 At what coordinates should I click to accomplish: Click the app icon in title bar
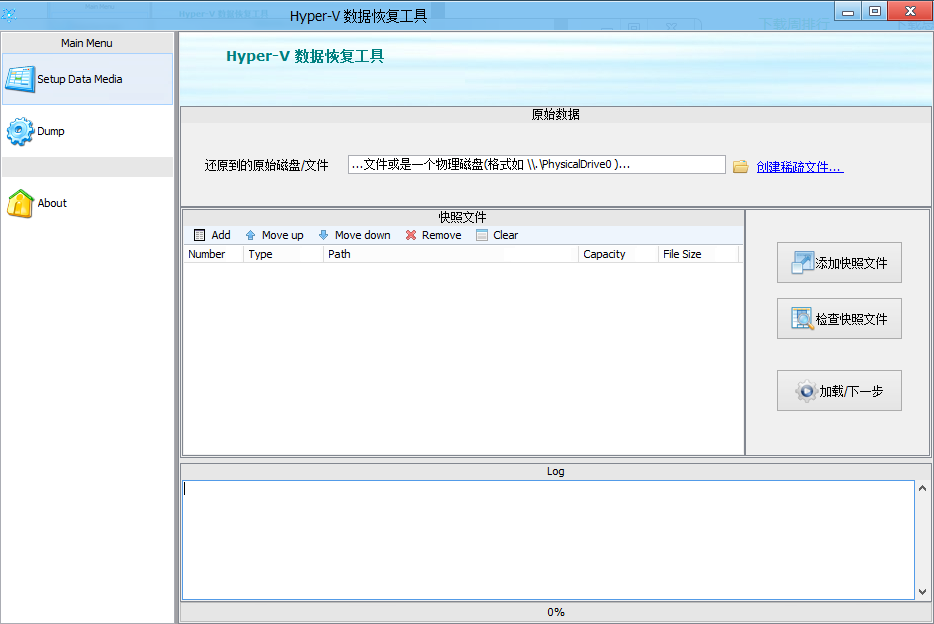[x=9, y=14]
